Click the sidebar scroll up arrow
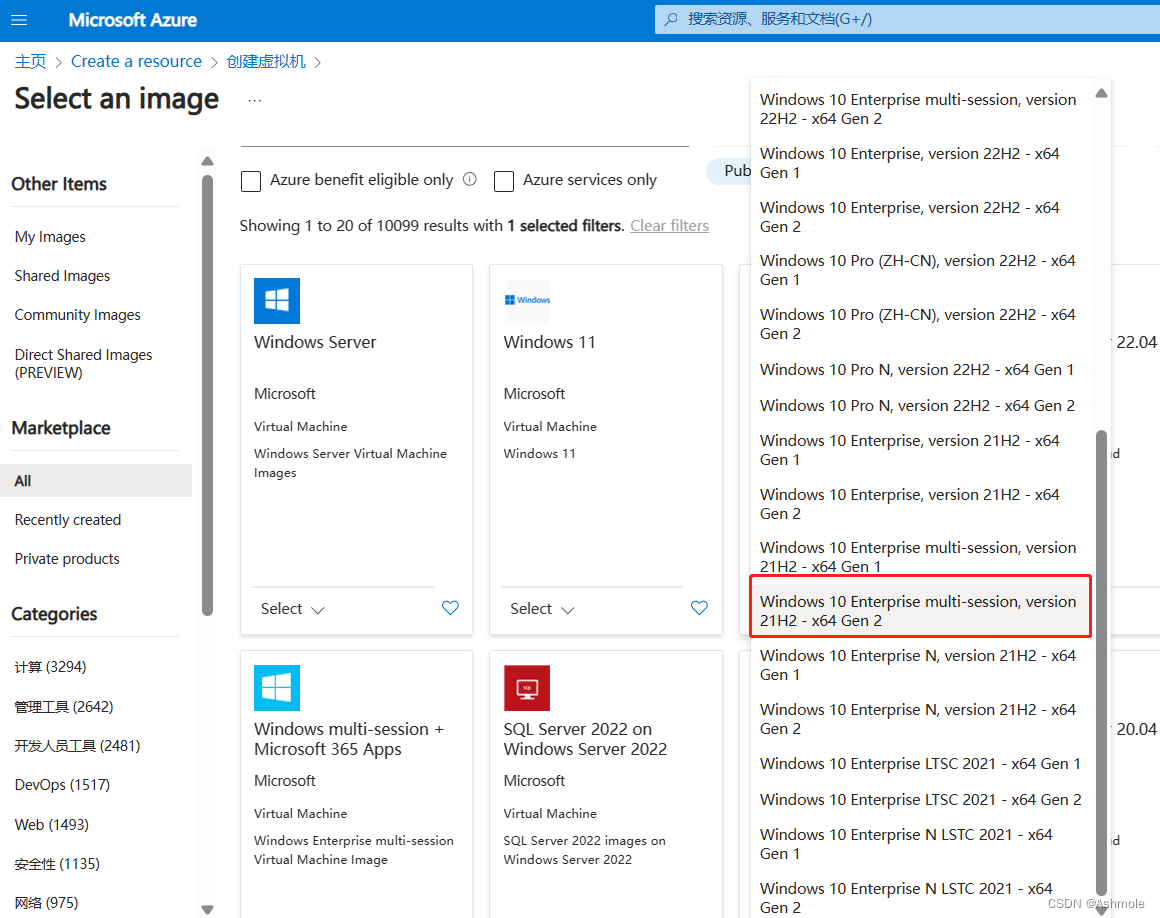 pyautogui.click(x=208, y=161)
